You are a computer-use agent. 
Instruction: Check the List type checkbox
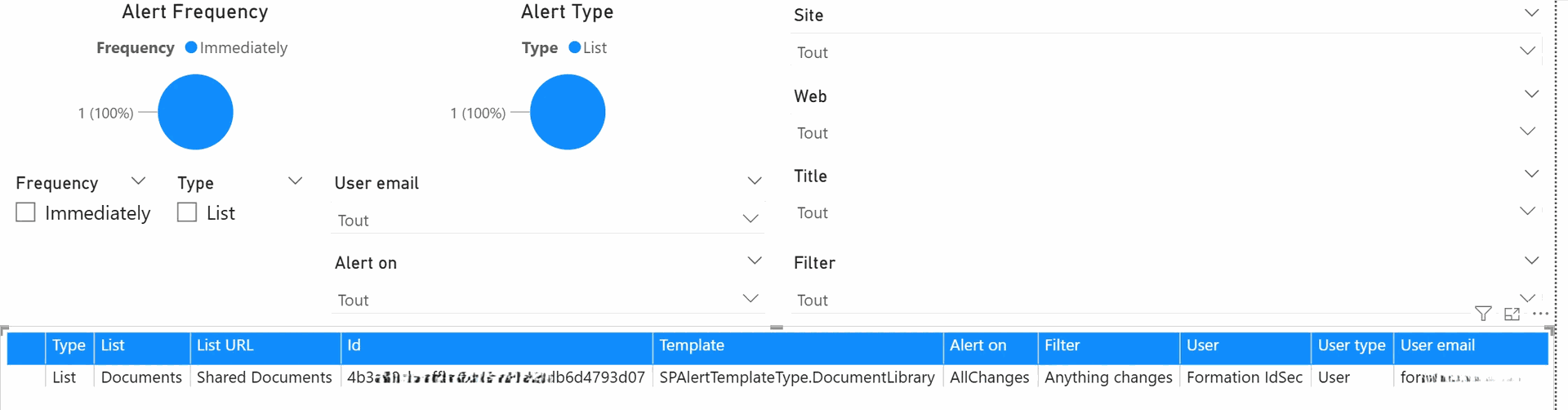(x=187, y=212)
